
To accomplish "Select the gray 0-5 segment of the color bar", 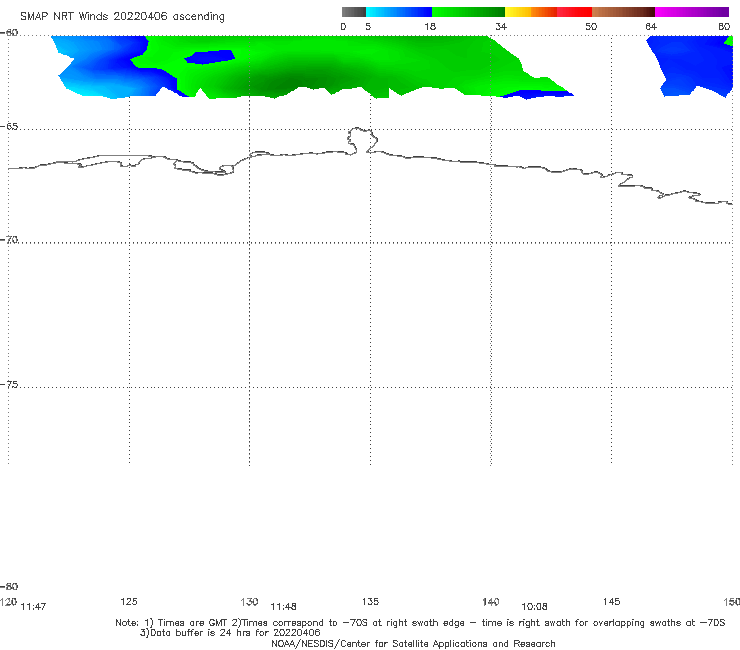I will 353,12.
